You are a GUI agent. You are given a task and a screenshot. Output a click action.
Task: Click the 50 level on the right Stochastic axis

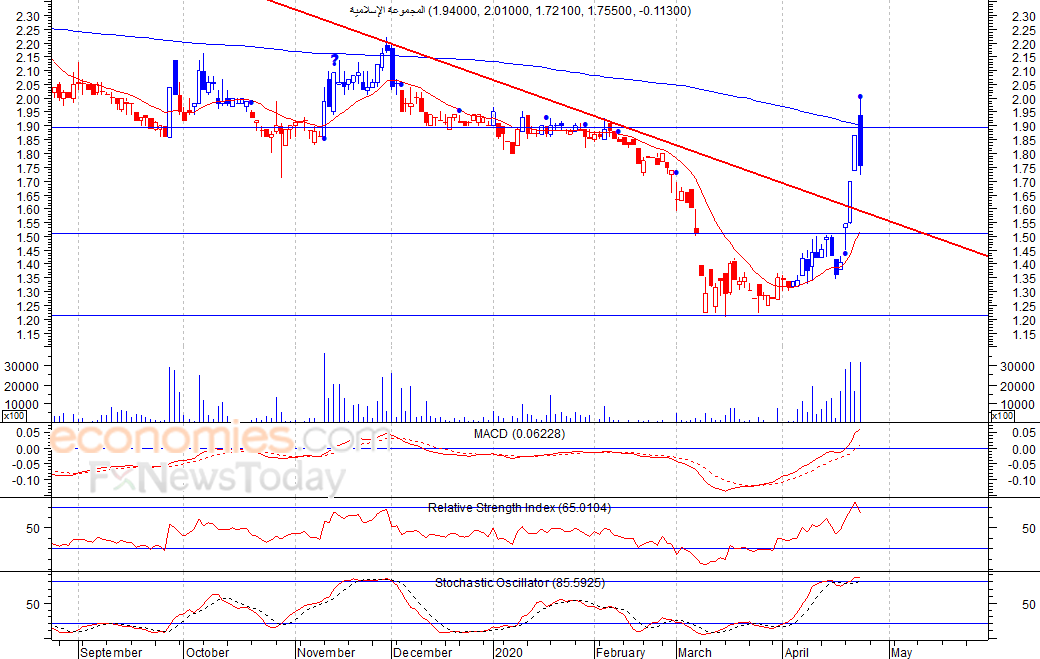pos(1029,605)
